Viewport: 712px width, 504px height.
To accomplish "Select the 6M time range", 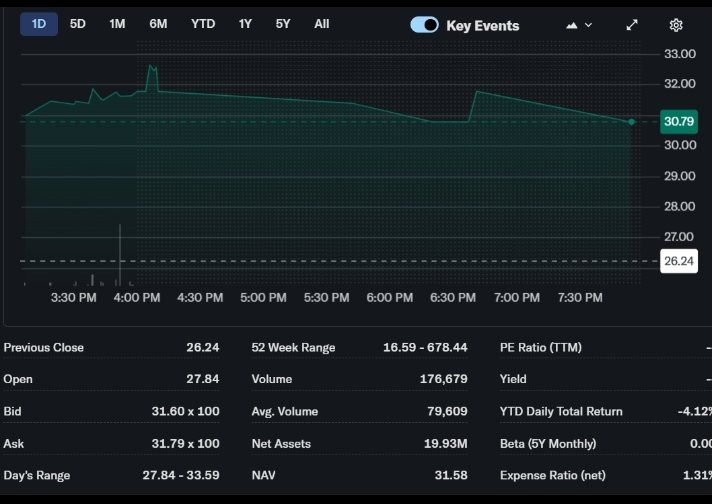I will pos(158,23).
